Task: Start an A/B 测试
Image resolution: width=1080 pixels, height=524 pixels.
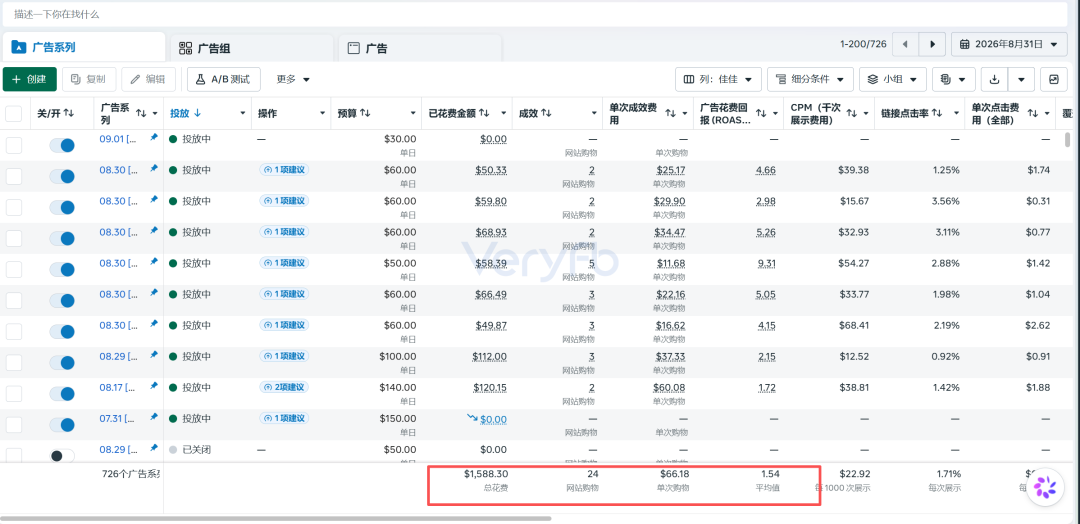Action: [x=224, y=79]
